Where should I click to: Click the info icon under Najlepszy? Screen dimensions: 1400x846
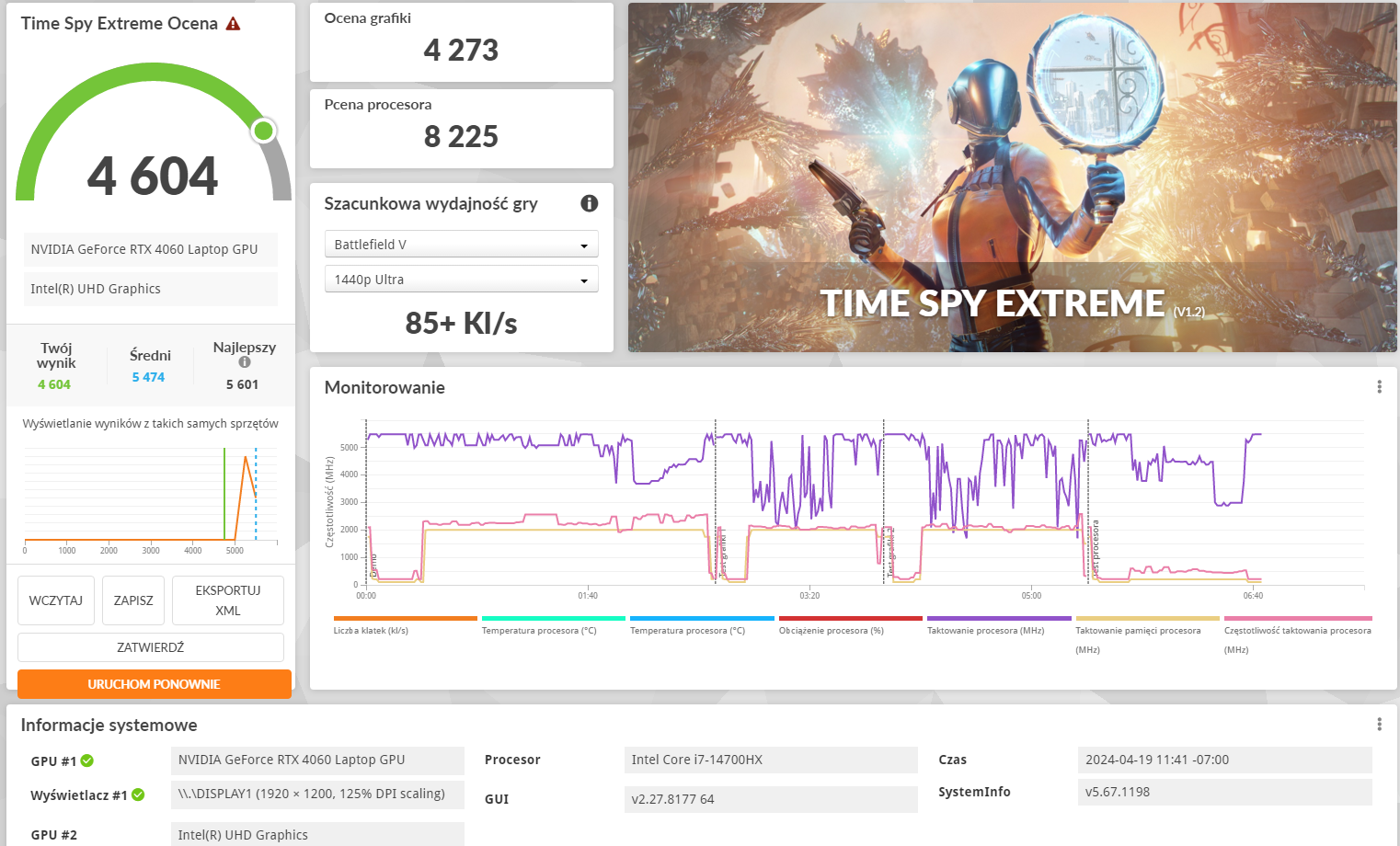tap(245, 362)
